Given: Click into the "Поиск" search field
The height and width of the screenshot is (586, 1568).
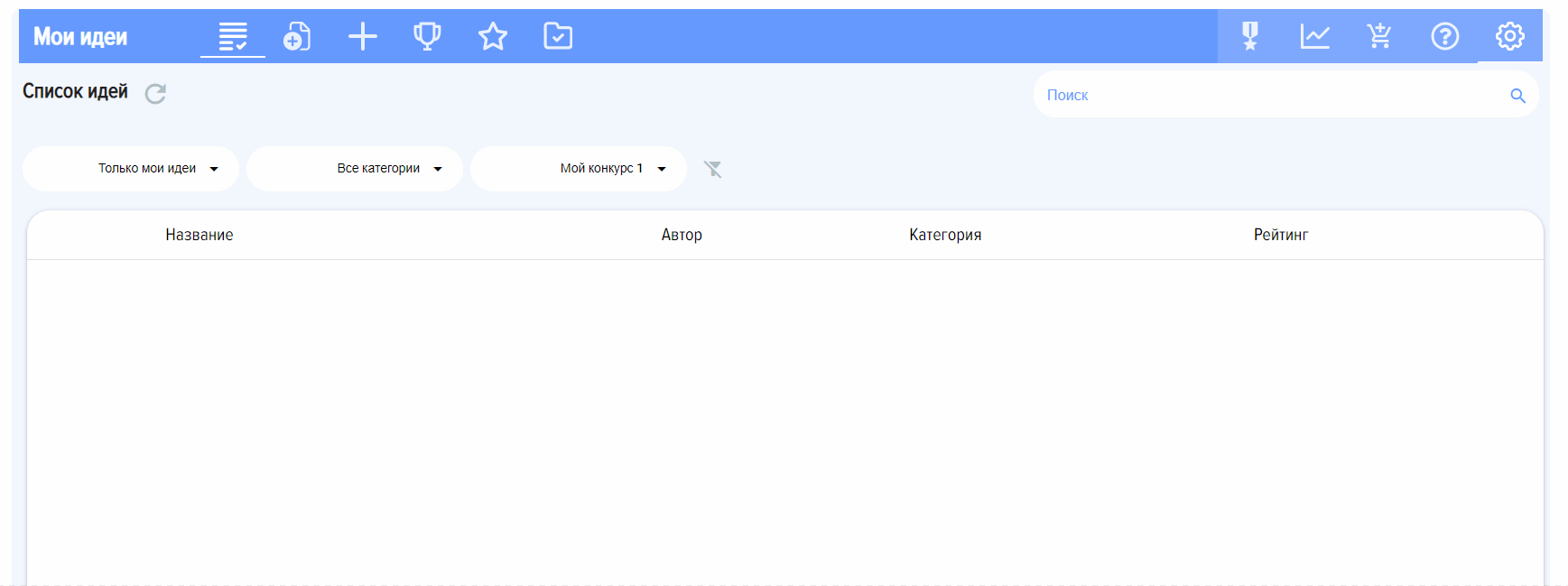Looking at the screenshot, I should 1264,95.
